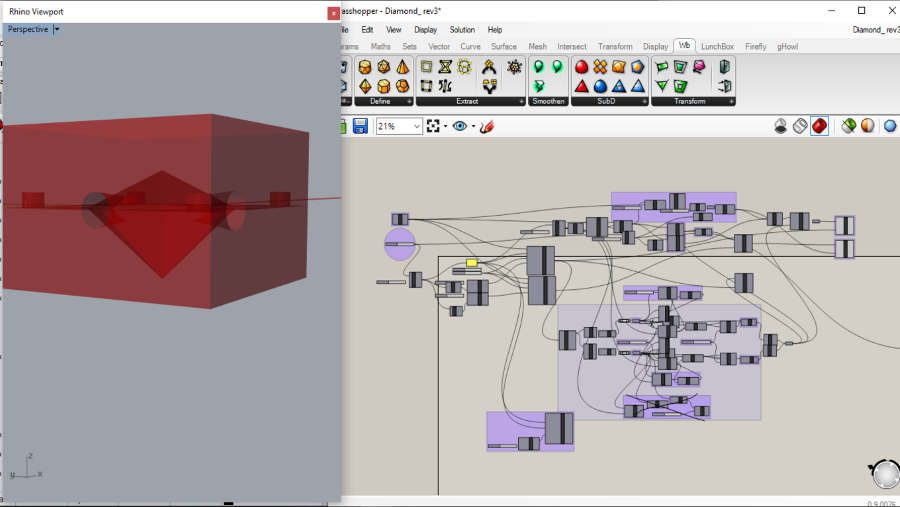Open the Edit menu

coord(367,30)
